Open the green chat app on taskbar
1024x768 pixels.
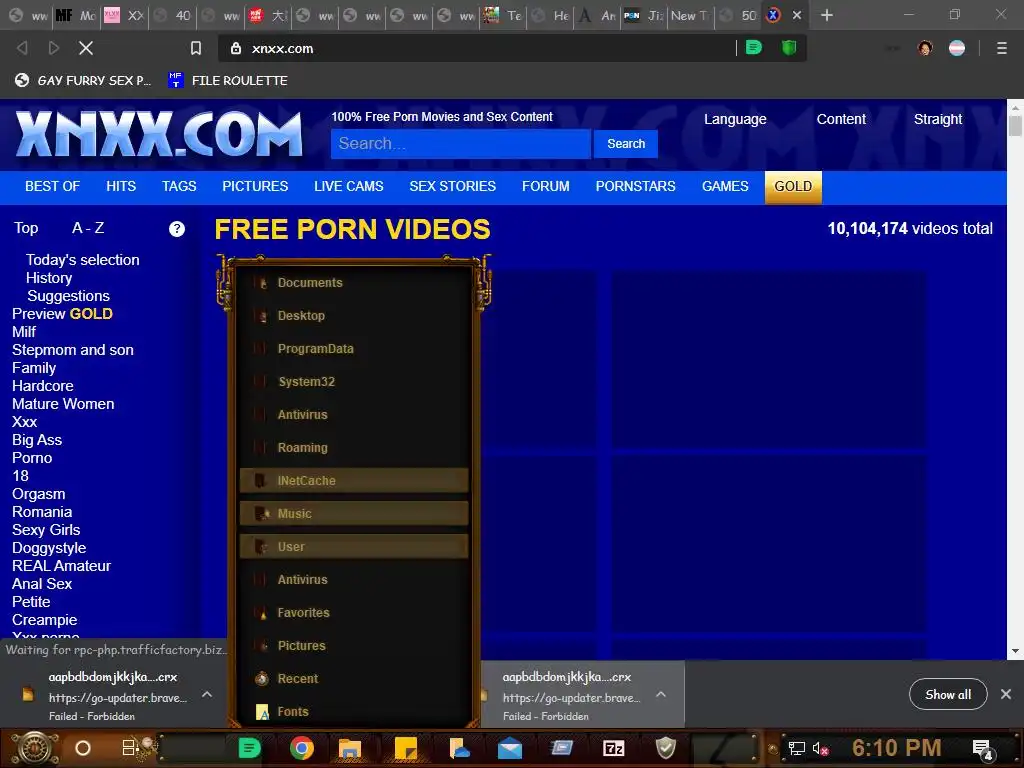click(249, 748)
